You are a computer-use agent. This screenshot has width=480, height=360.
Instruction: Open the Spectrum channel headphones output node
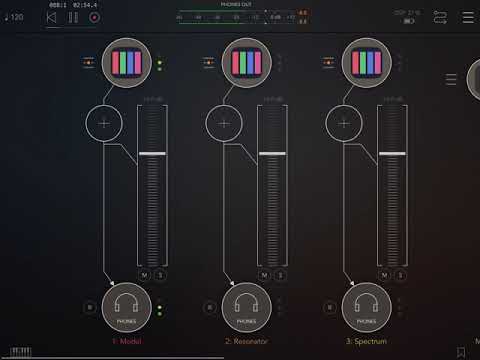(367, 308)
